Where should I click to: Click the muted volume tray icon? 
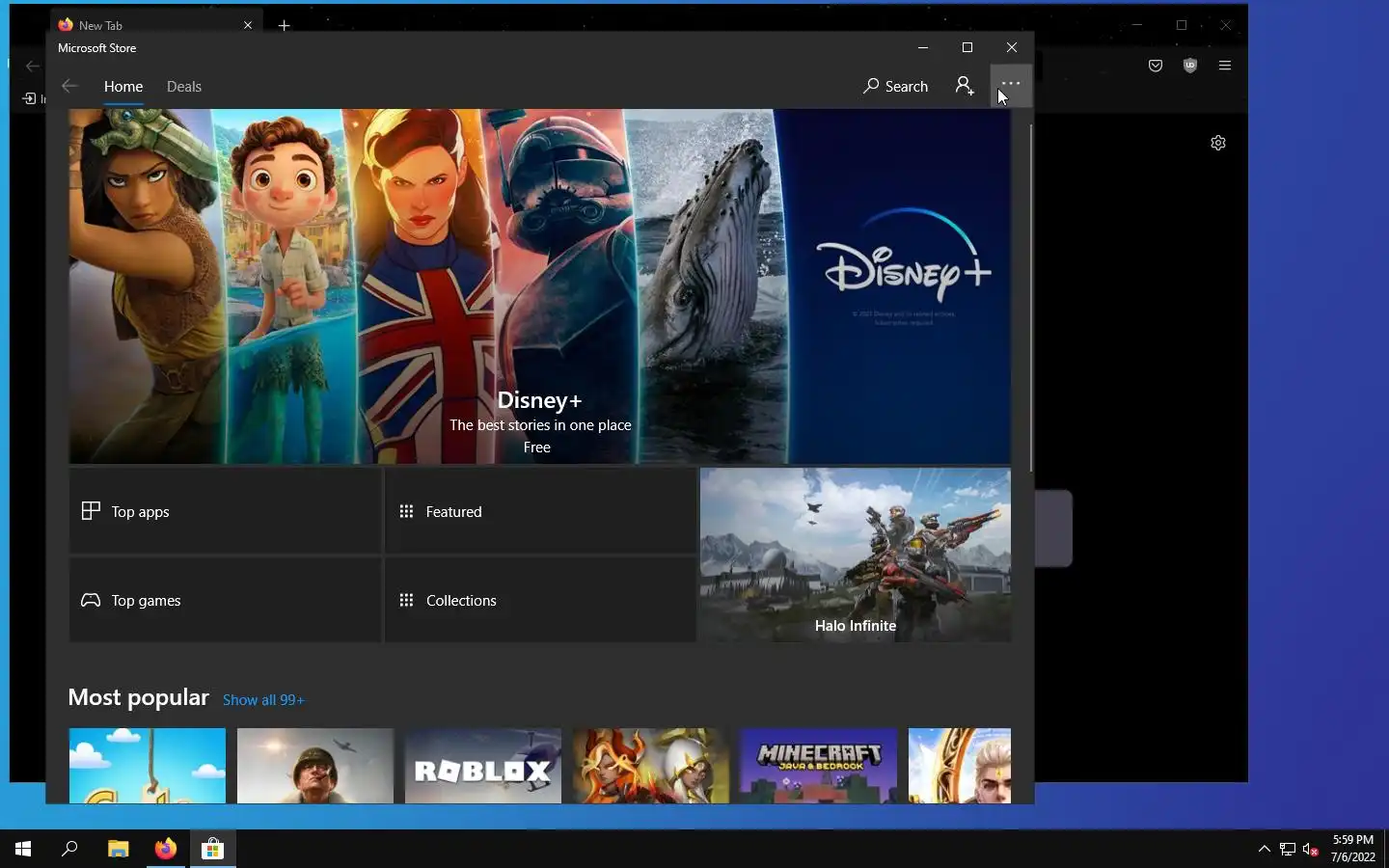(x=1311, y=849)
